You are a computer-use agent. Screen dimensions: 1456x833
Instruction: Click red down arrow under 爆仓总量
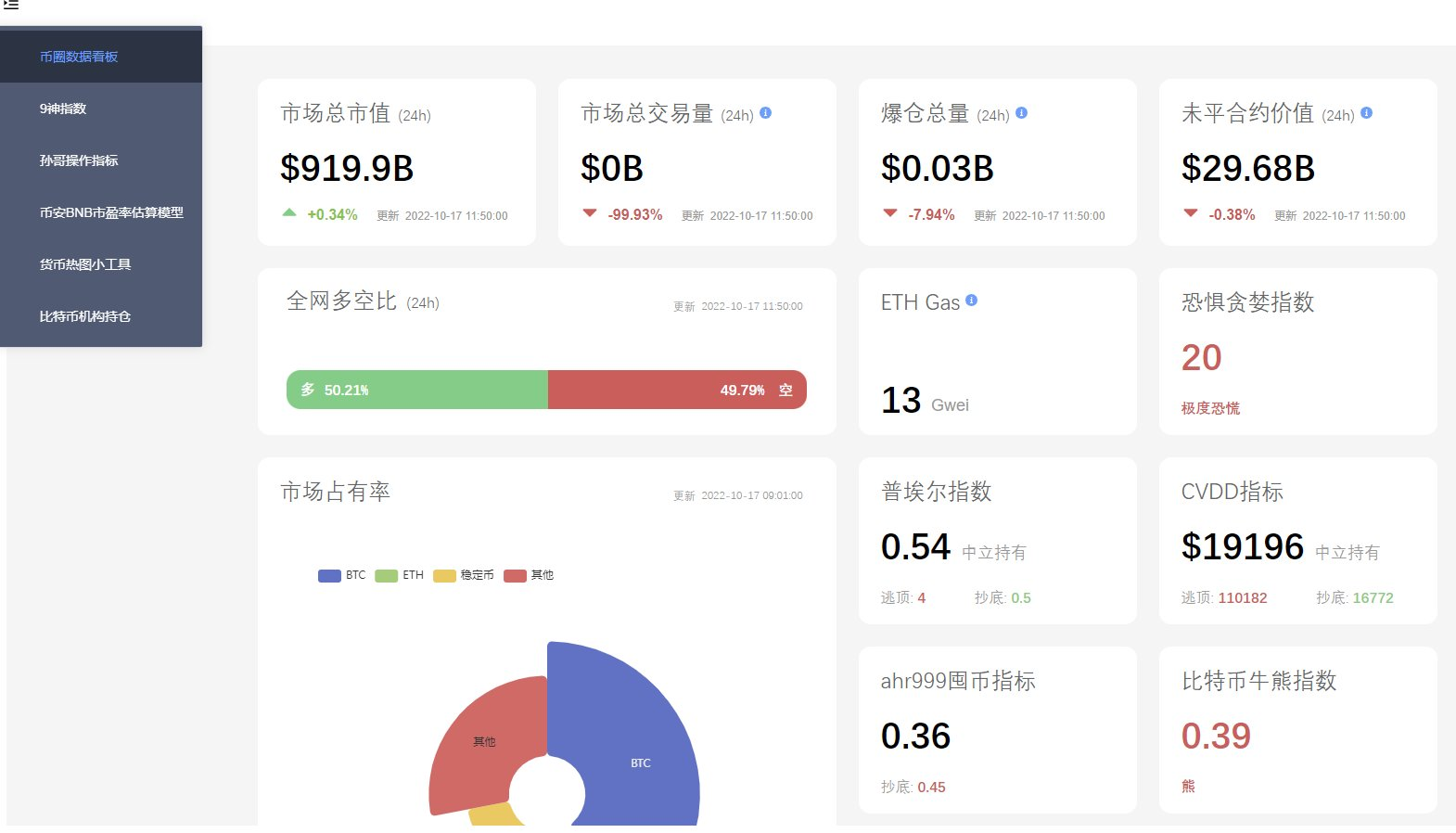(x=890, y=213)
